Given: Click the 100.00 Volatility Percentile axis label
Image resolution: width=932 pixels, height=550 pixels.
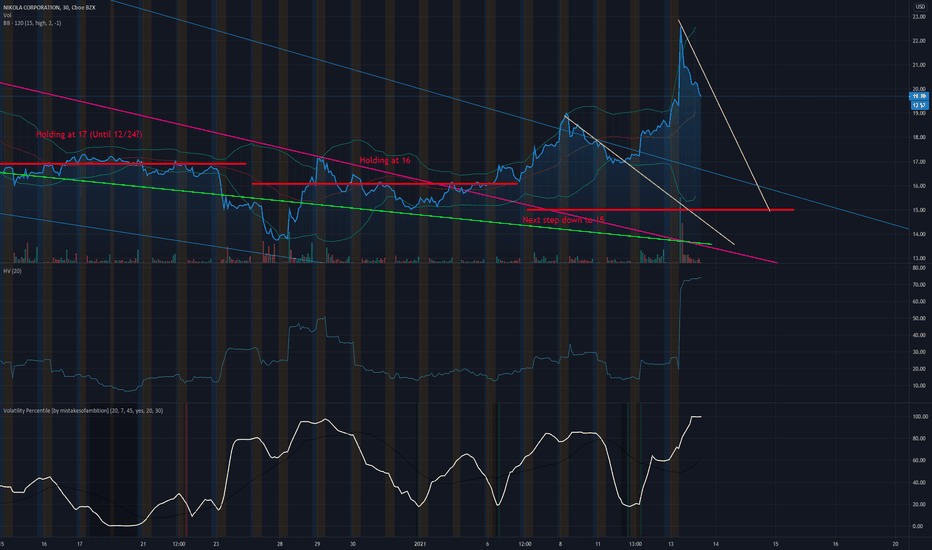Looking at the screenshot, I should 920,417.
